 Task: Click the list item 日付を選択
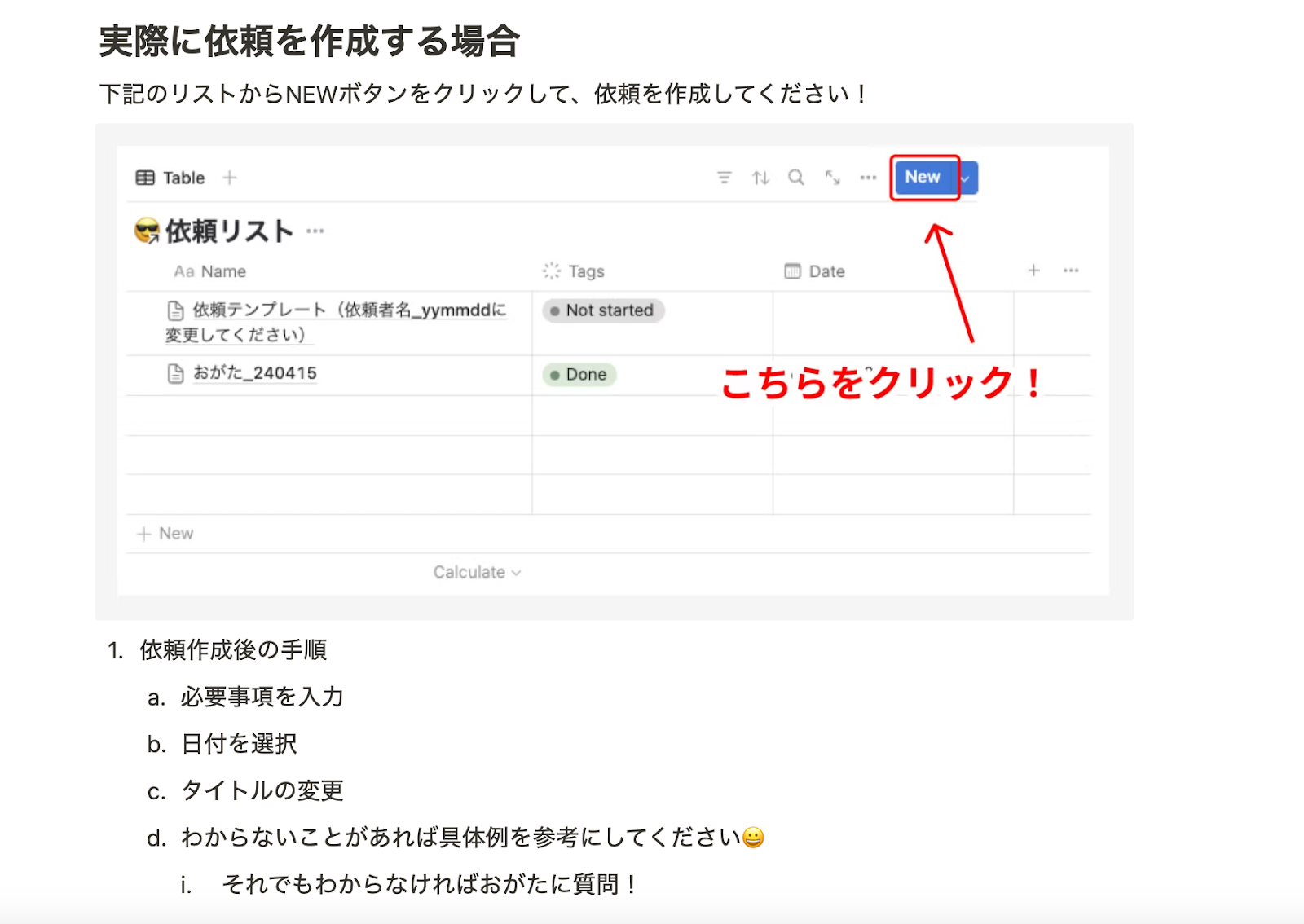point(239,744)
